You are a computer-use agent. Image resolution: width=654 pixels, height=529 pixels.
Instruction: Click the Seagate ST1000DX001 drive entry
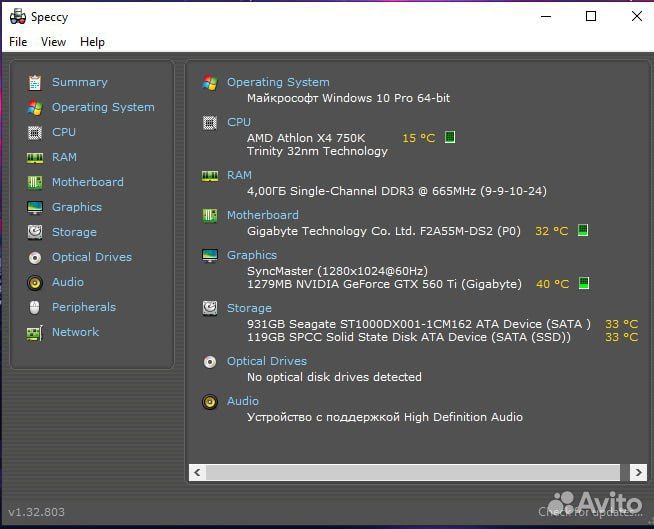pos(419,324)
